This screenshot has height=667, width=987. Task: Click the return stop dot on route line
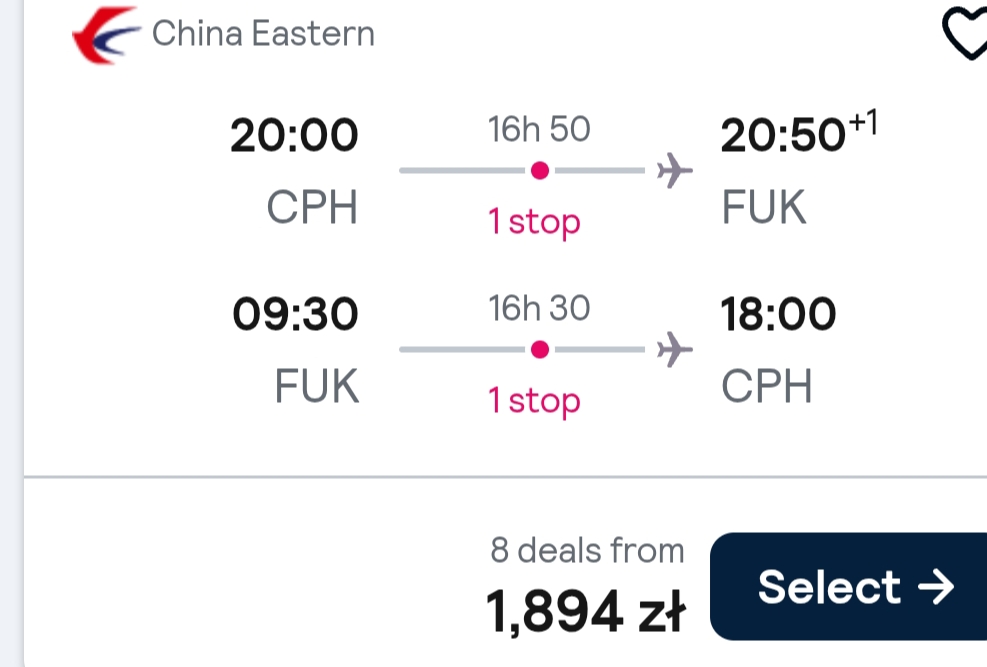[x=539, y=349]
